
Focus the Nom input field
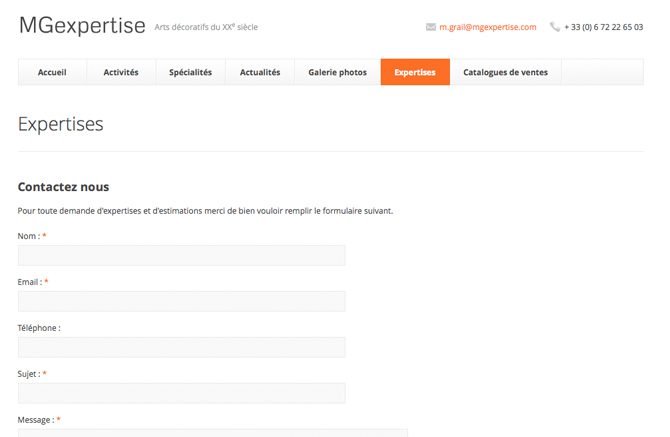[x=181, y=256]
